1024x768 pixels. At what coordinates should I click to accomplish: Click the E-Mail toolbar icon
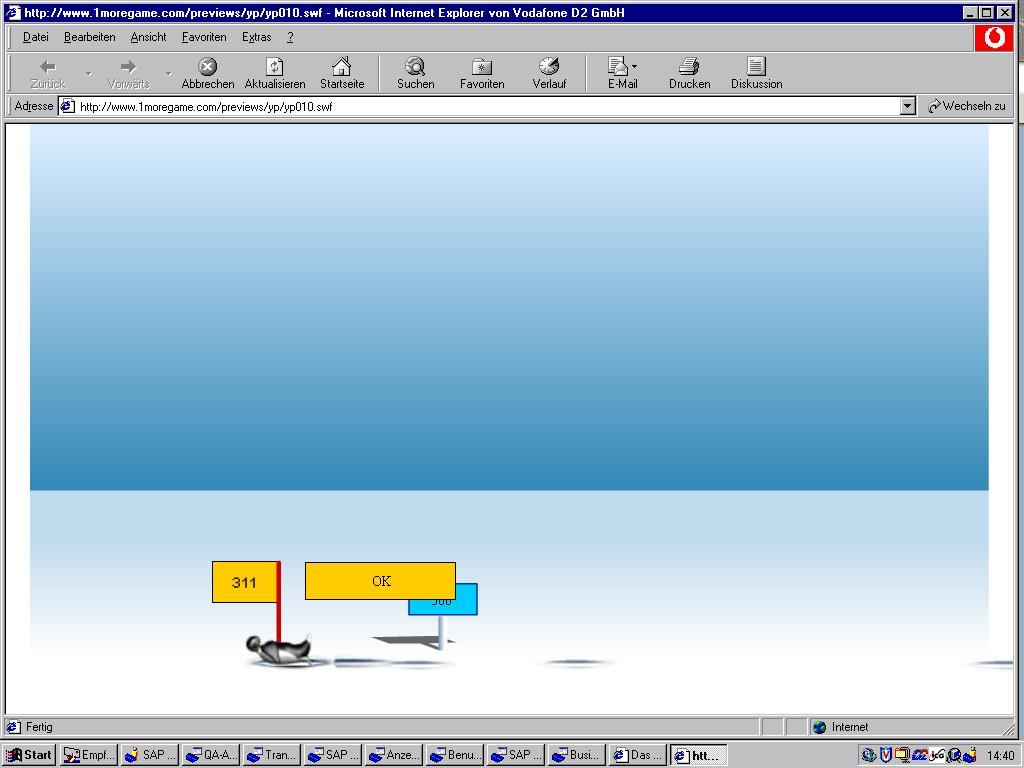(618, 67)
